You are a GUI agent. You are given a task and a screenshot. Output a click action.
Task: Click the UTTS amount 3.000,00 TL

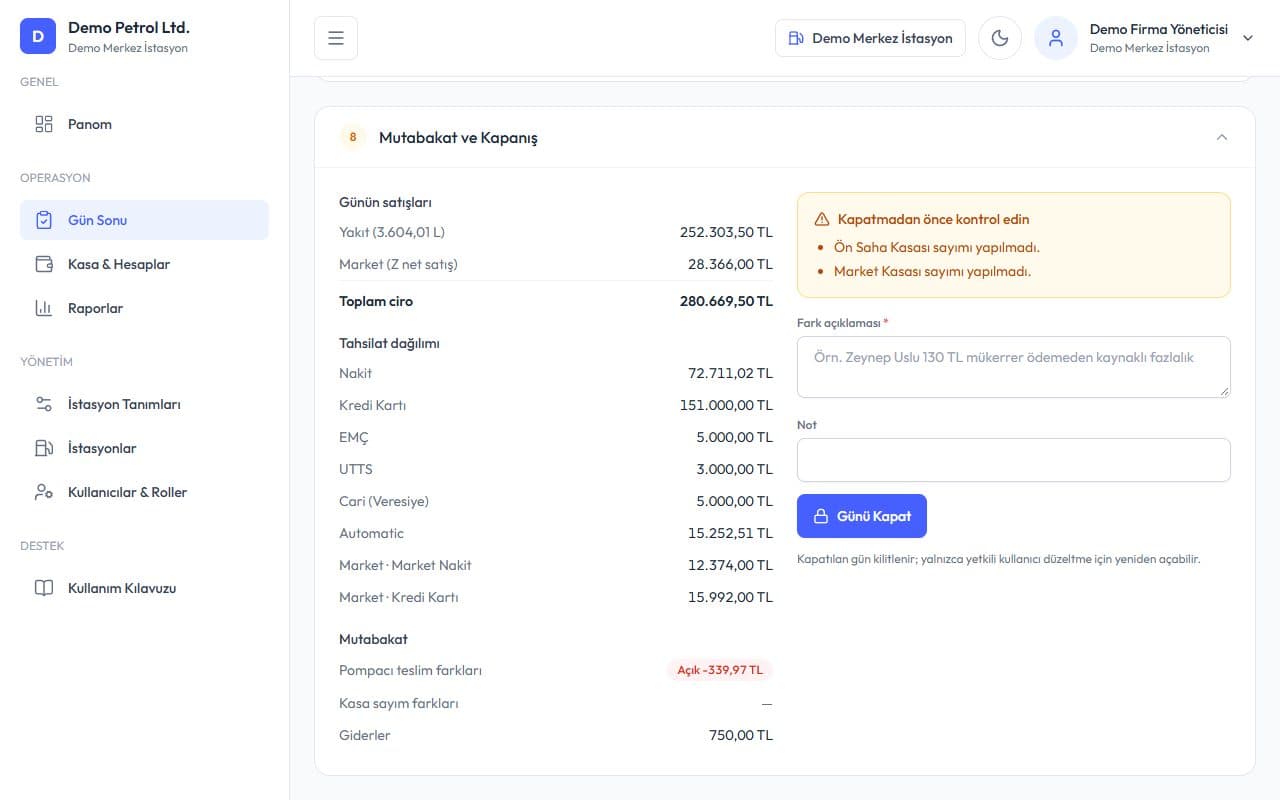coord(735,469)
